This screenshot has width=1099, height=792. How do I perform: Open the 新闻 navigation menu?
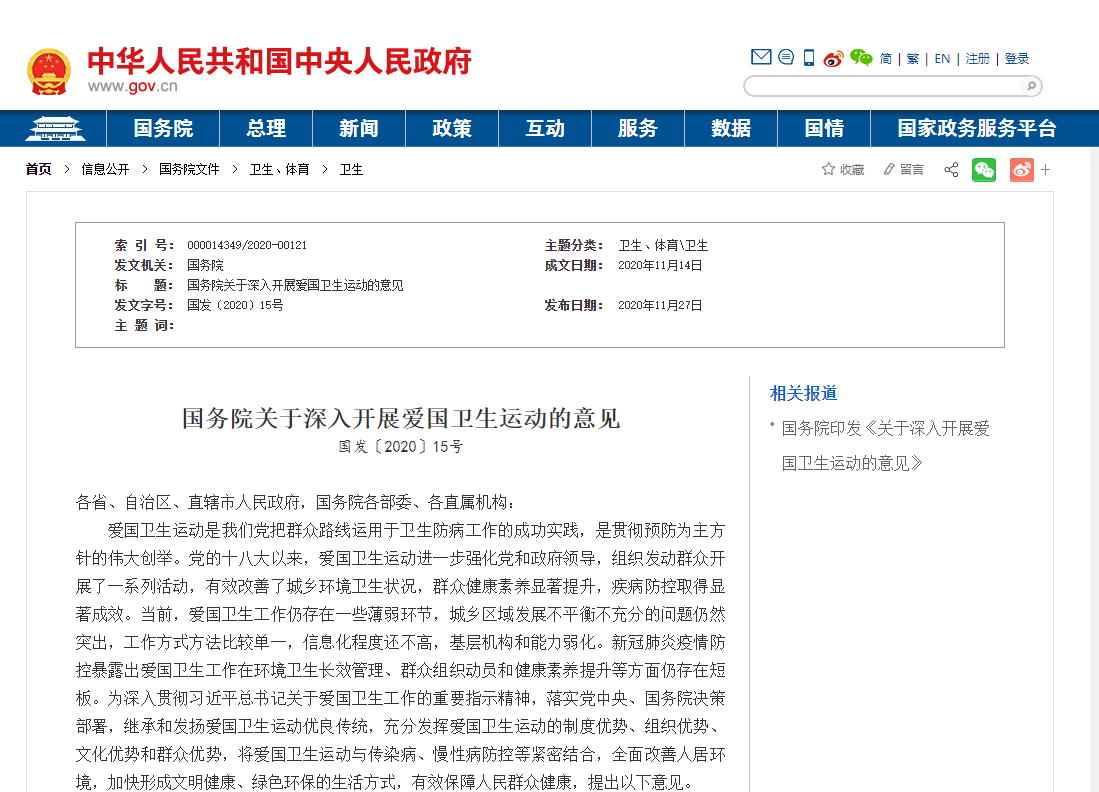[358, 128]
